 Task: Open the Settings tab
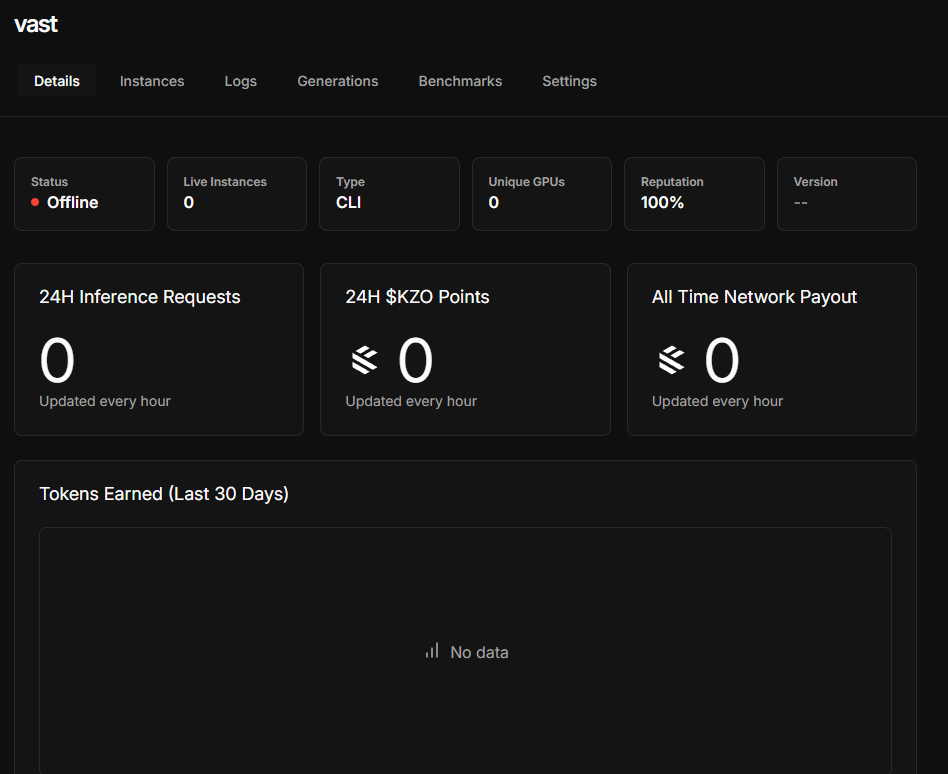pyautogui.click(x=570, y=81)
